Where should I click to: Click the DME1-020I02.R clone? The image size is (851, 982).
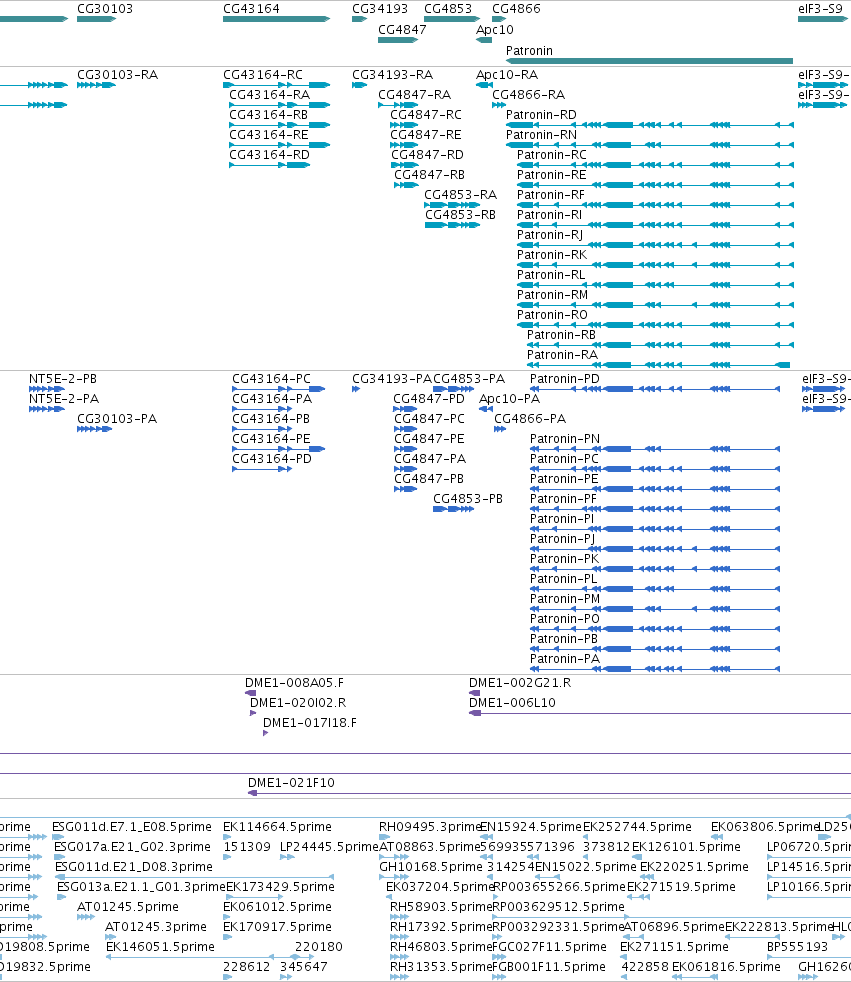point(253,713)
